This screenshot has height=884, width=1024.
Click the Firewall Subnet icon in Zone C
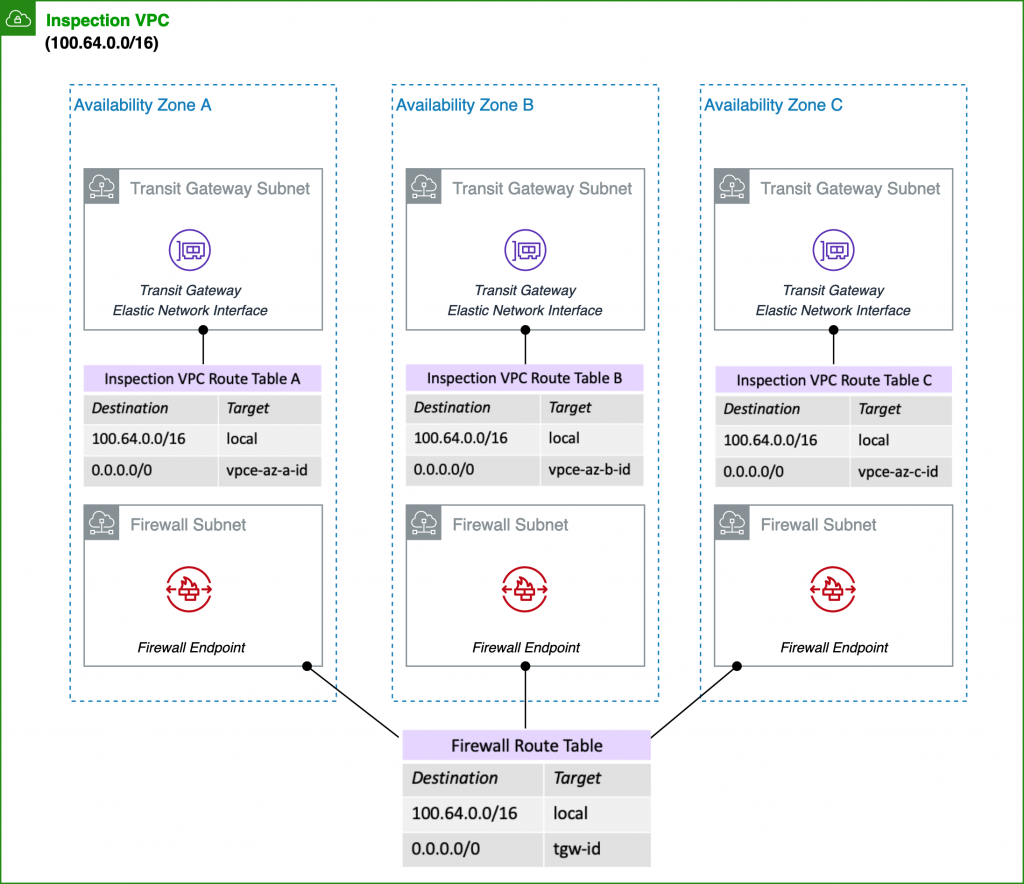(731, 524)
